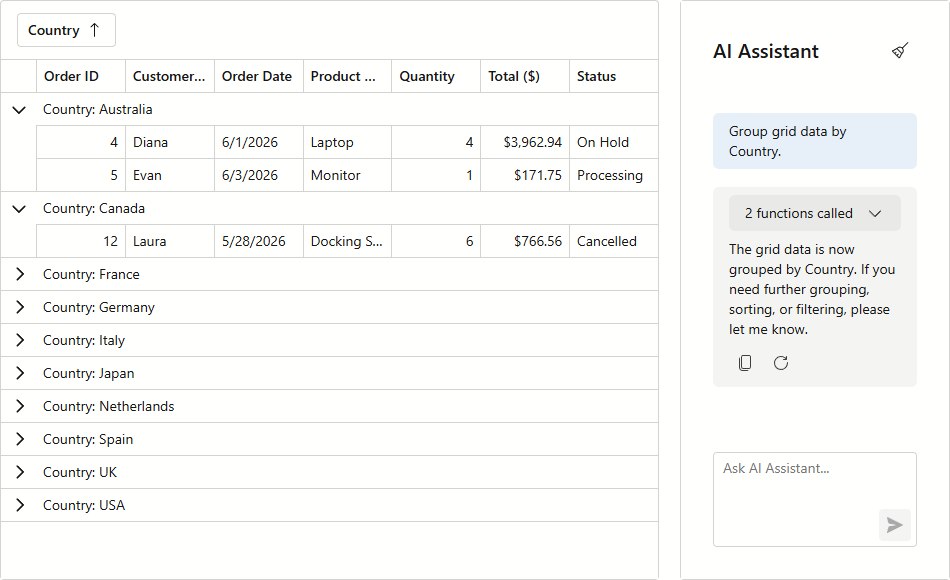Sort by the Total ($) column header
Screen dimensions: 950x580
tap(525, 76)
